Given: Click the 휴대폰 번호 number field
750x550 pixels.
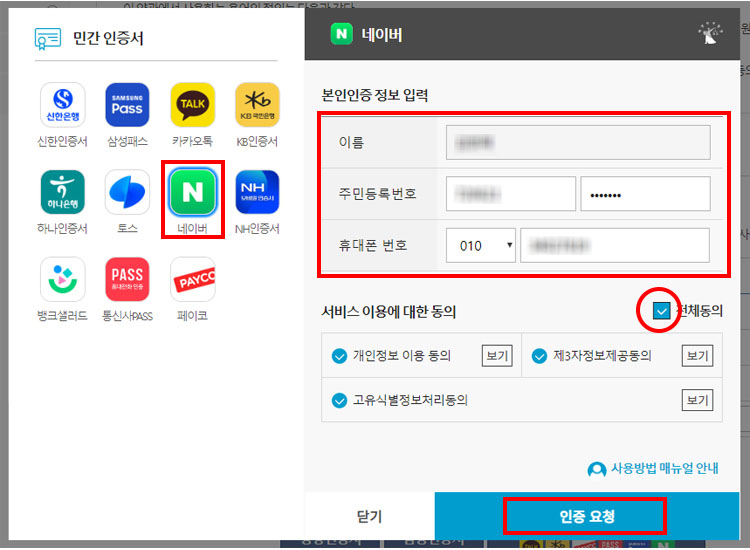Looking at the screenshot, I should coord(615,245).
